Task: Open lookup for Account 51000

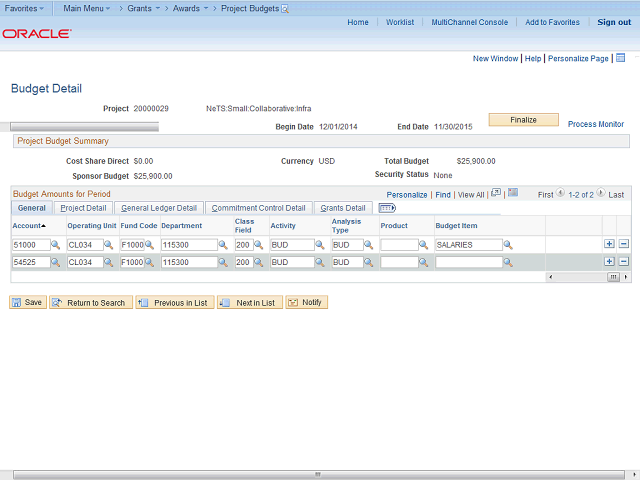Action: click(56, 245)
